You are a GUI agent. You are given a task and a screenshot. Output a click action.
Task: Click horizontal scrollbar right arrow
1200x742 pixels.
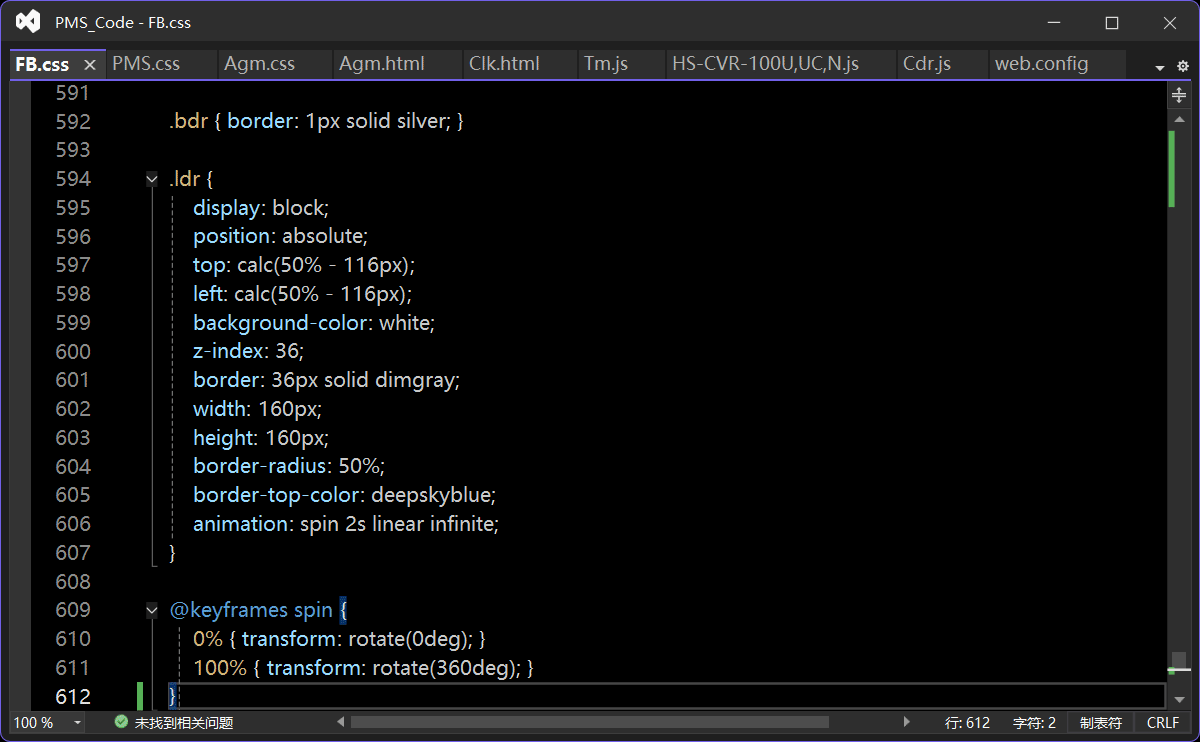point(907,722)
